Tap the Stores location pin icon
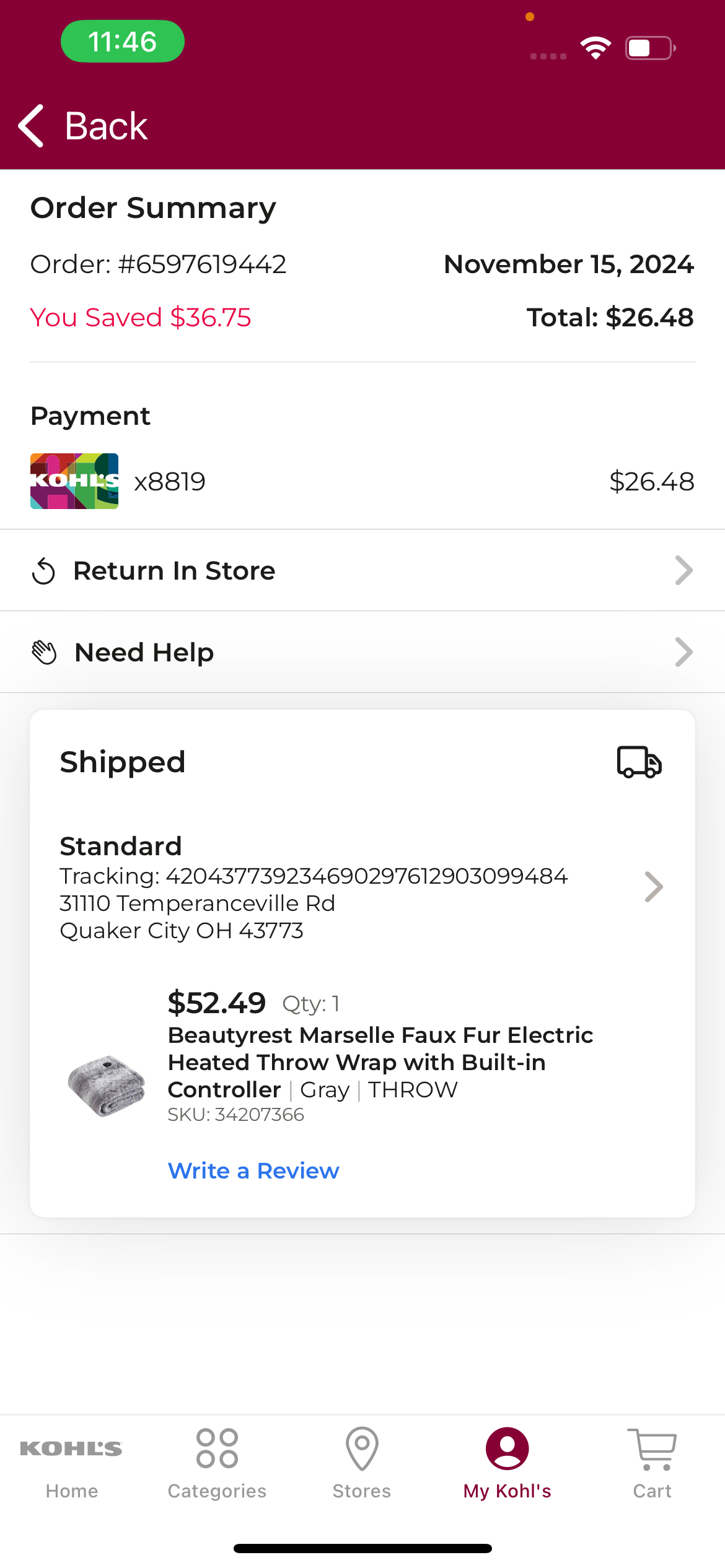This screenshot has height=1568, width=725. pyautogui.click(x=362, y=1448)
